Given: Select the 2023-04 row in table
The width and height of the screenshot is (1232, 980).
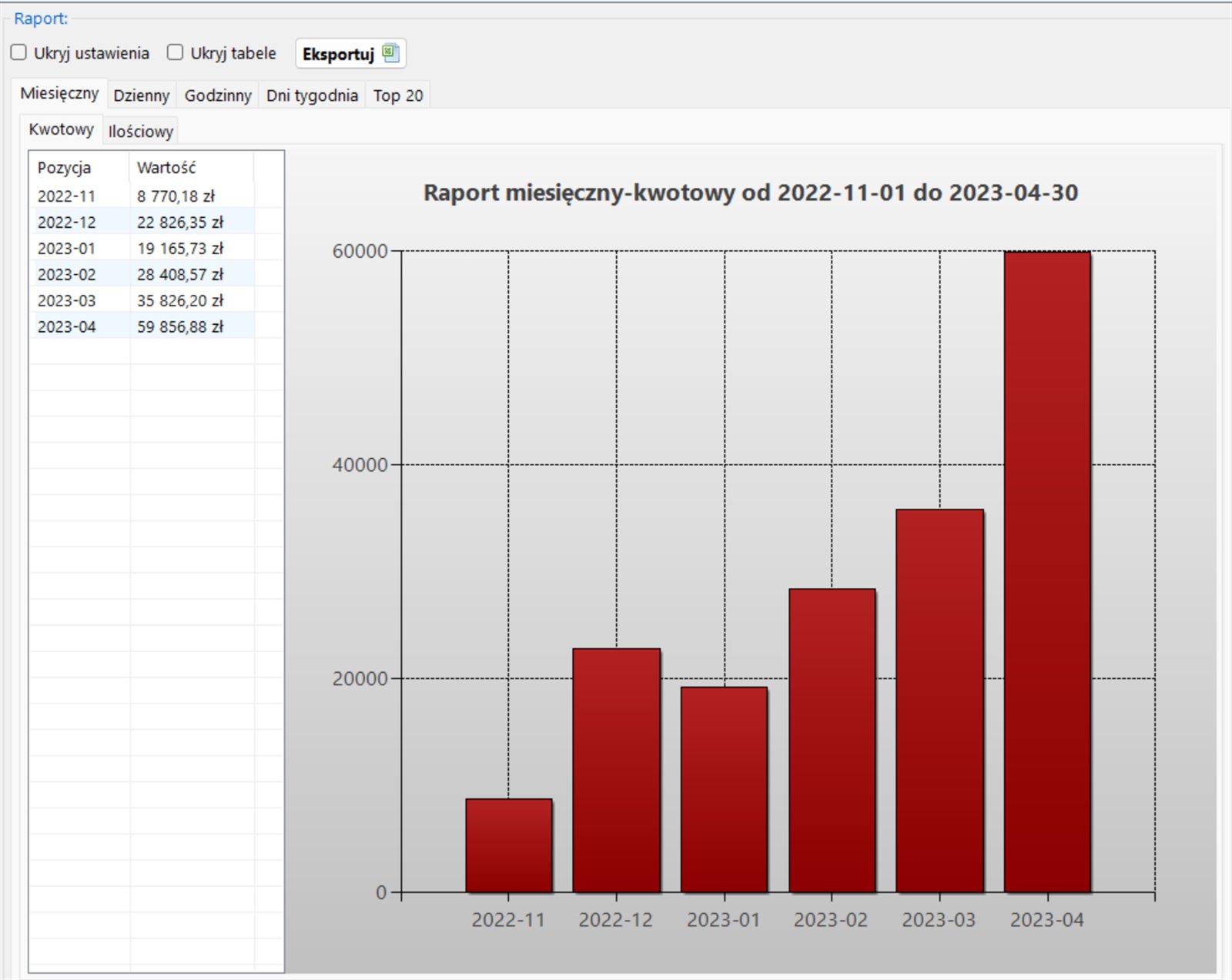Looking at the screenshot, I should click(x=67, y=327).
